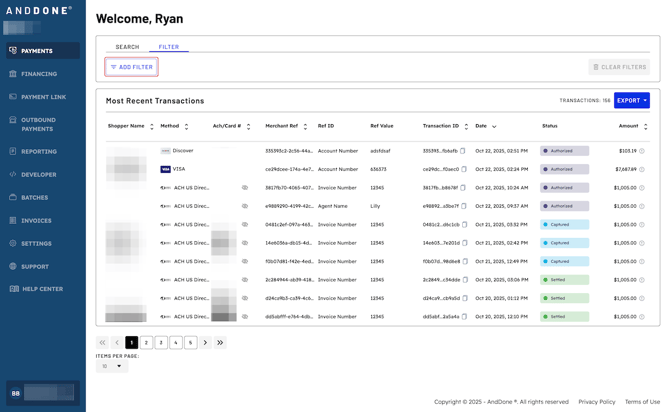Select the Filter tab
Viewport: 670px width, 412px height.
click(x=168, y=47)
